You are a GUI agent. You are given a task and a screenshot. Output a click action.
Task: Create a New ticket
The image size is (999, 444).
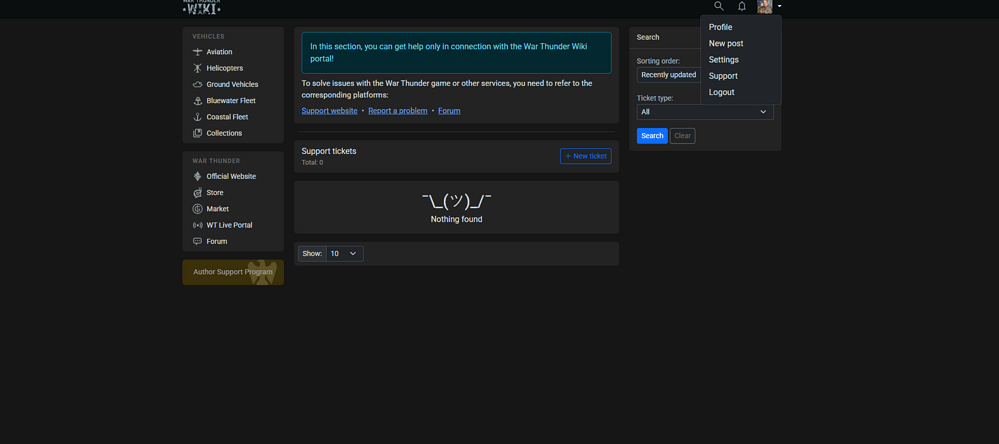coord(586,156)
